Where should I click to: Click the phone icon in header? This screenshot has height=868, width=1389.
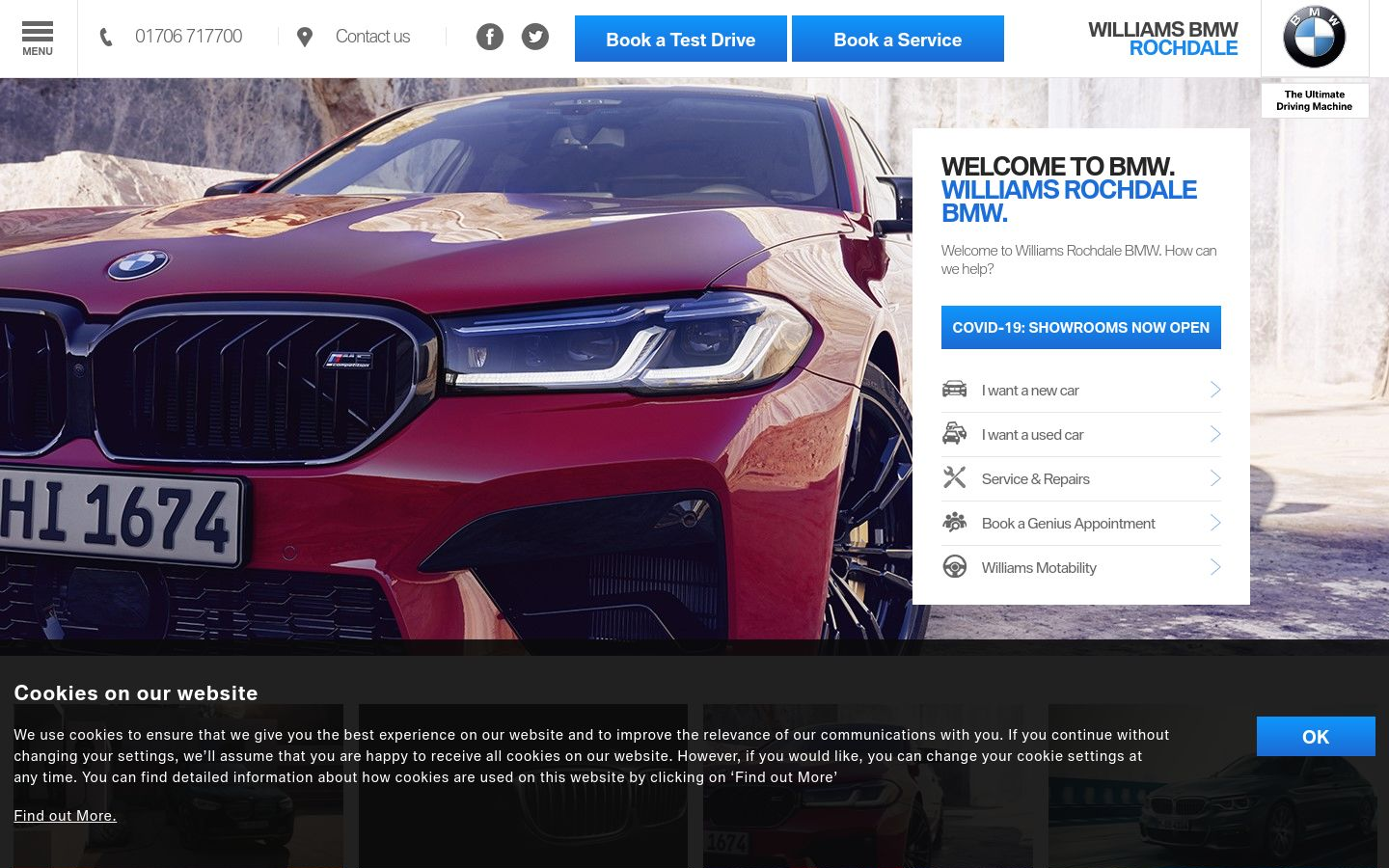click(106, 37)
